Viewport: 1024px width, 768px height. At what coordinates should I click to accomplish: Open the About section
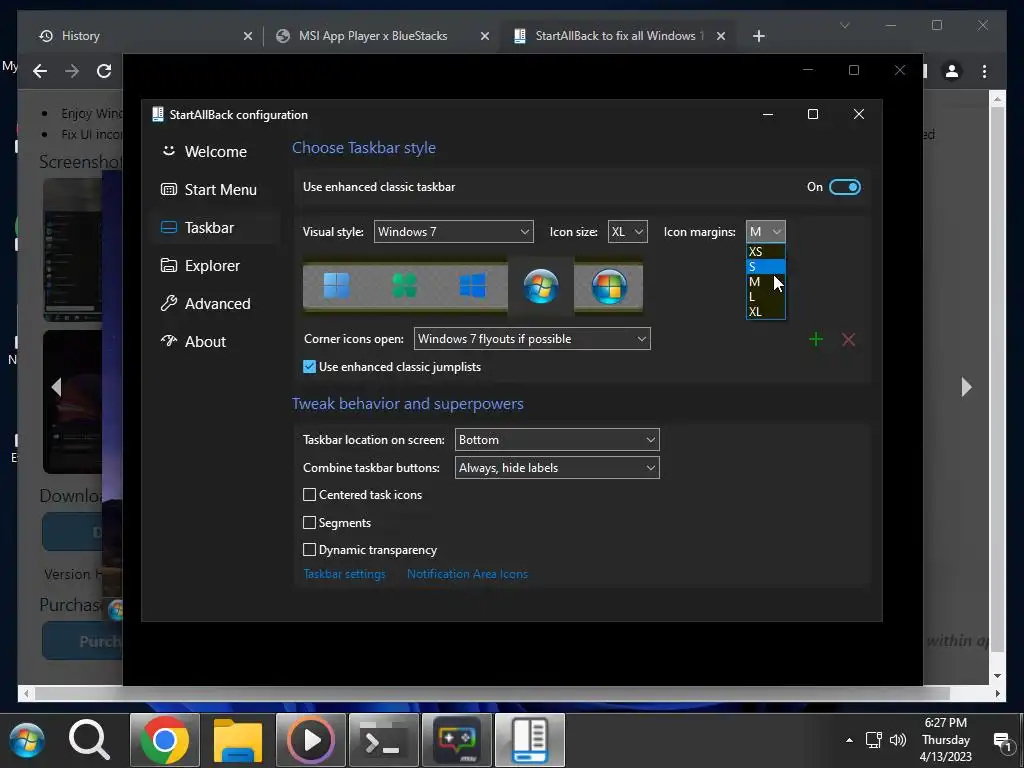tap(215, 341)
